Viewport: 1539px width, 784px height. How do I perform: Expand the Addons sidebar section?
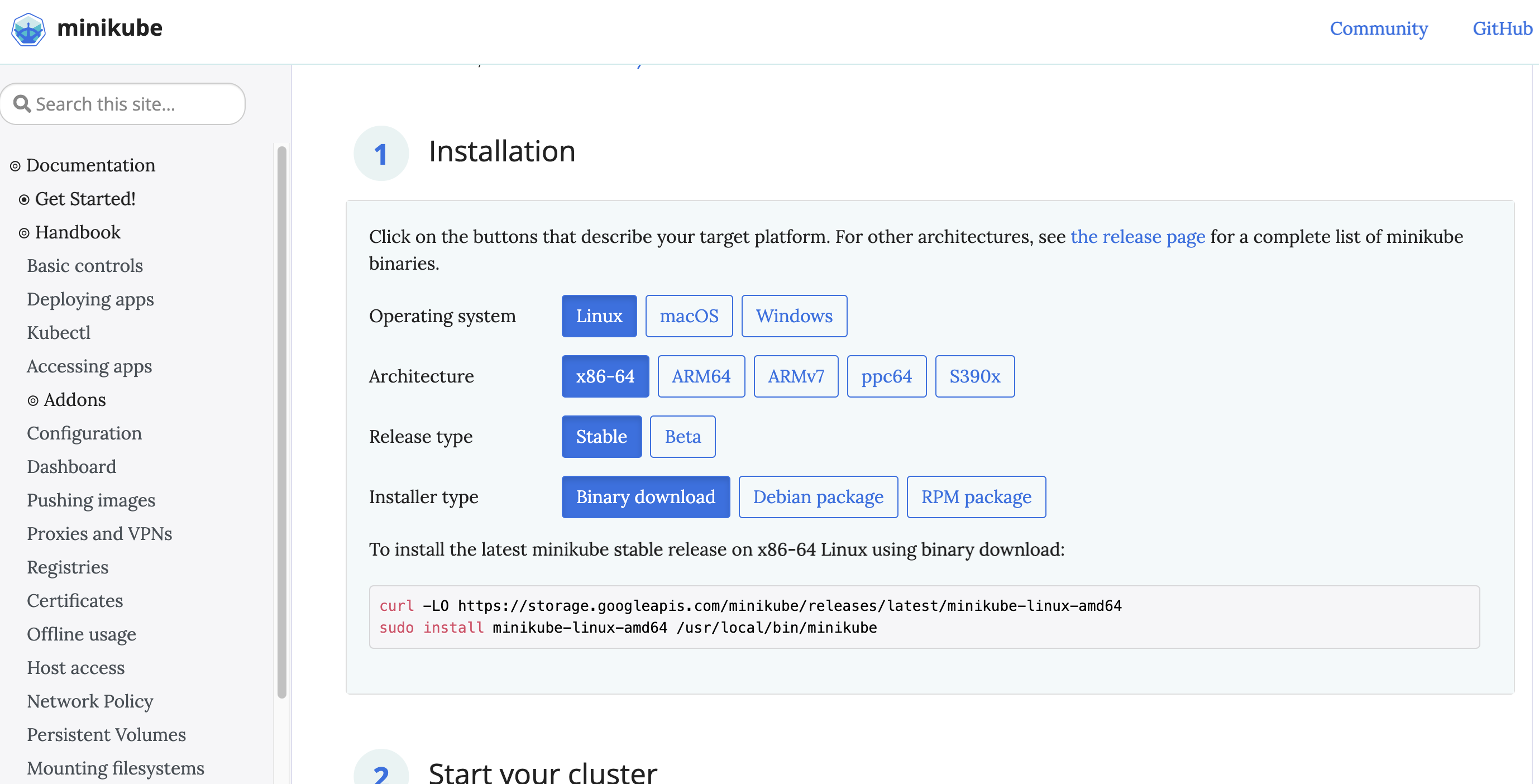(x=33, y=400)
